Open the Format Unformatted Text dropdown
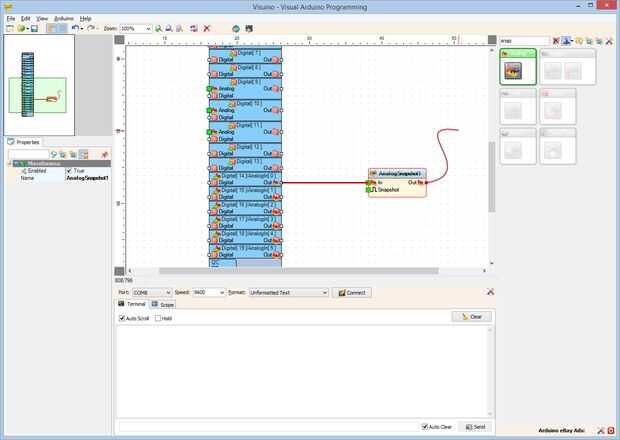The width and height of the screenshot is (620, 440). [x=325, y=293]
